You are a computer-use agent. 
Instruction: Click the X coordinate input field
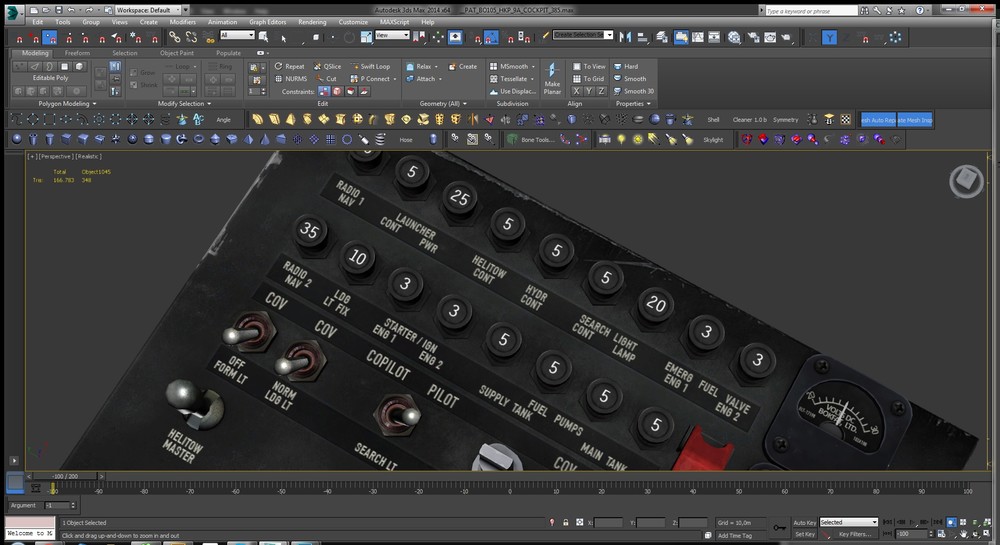608,522
